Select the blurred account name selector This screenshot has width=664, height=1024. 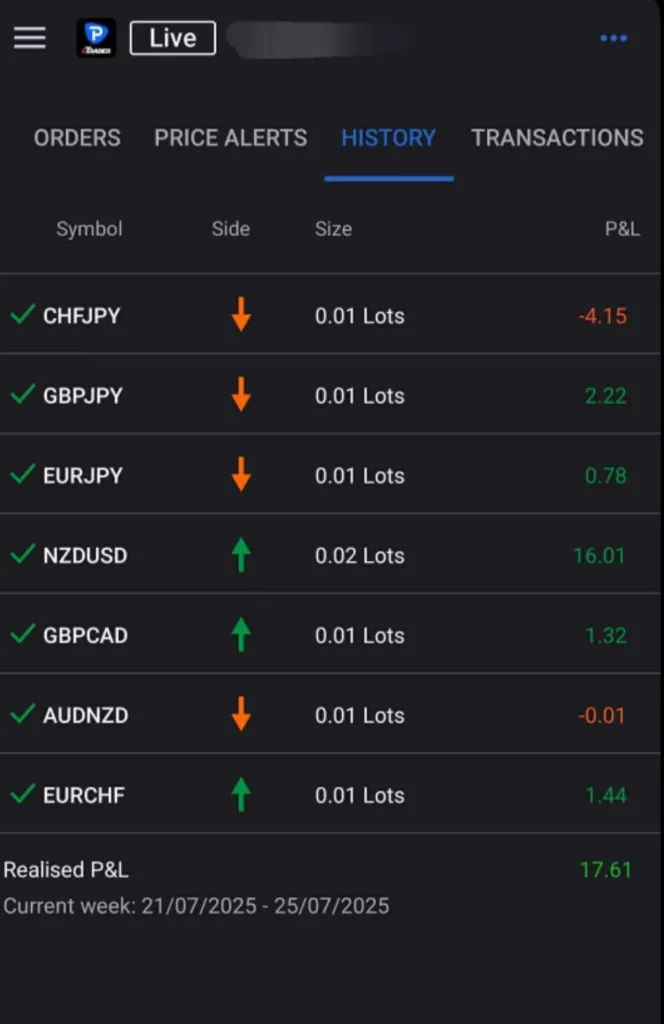click(x=316, y=38)
